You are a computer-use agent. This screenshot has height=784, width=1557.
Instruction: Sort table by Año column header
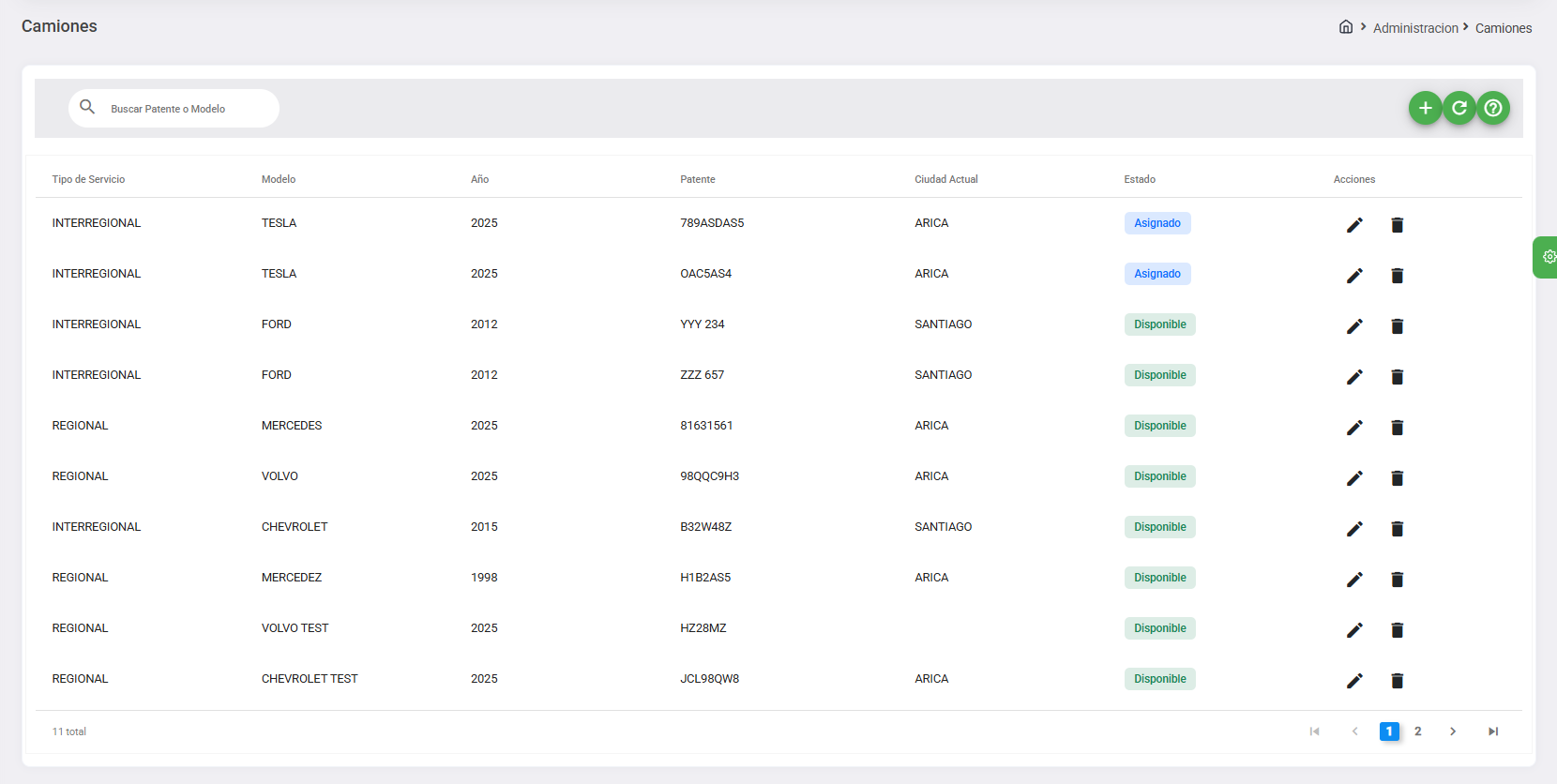(479, 179)
